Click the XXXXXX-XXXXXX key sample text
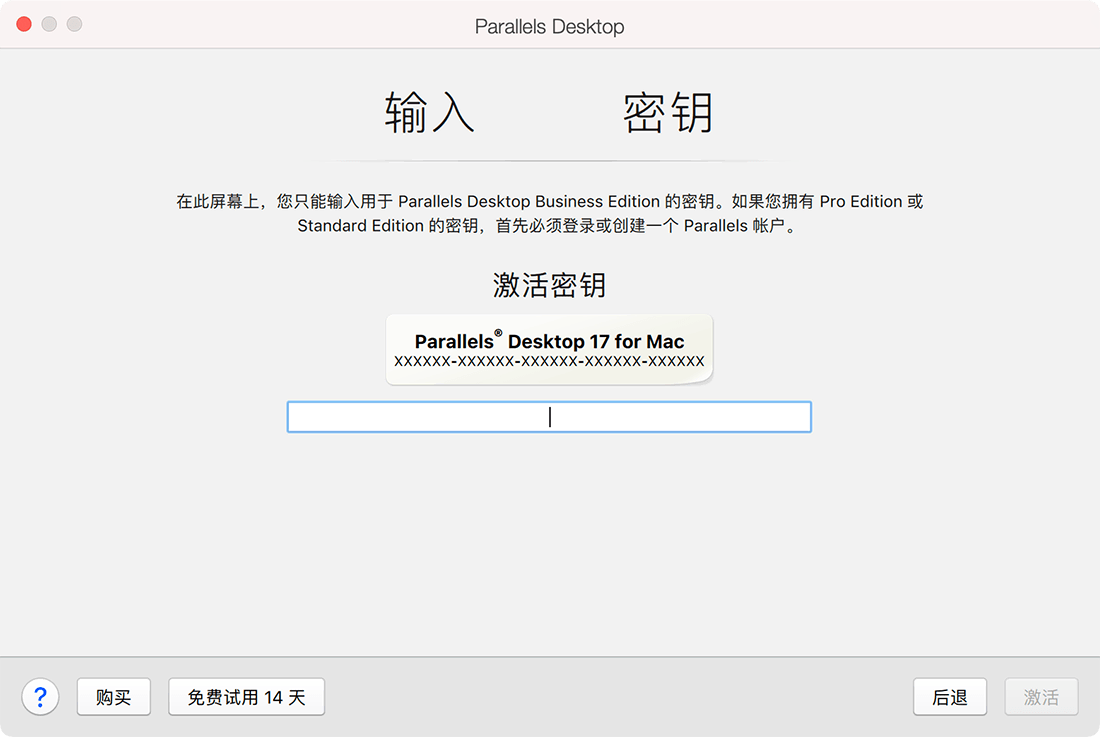Image resolution: width=1100 pixels, height=737 pixels. pyautogui.click(x=549, y=361)
